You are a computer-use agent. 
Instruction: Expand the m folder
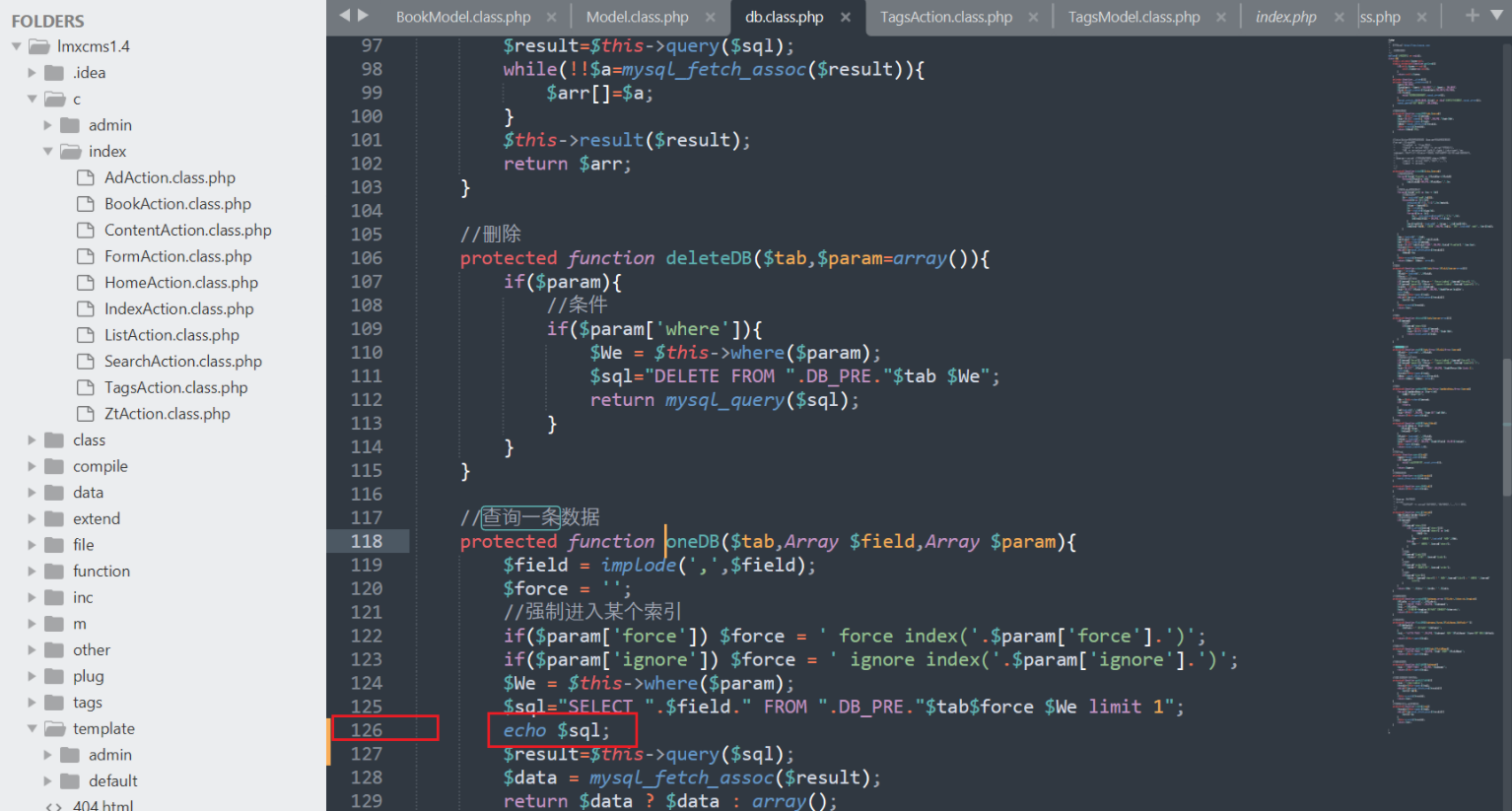tap(32, 624)
